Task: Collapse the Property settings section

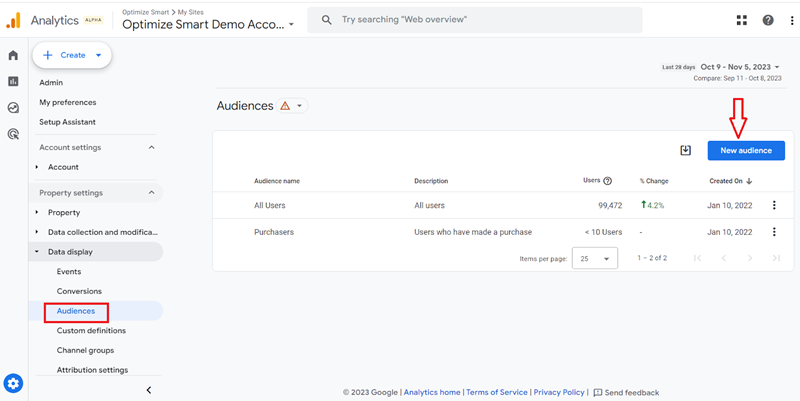Action: 151,193
